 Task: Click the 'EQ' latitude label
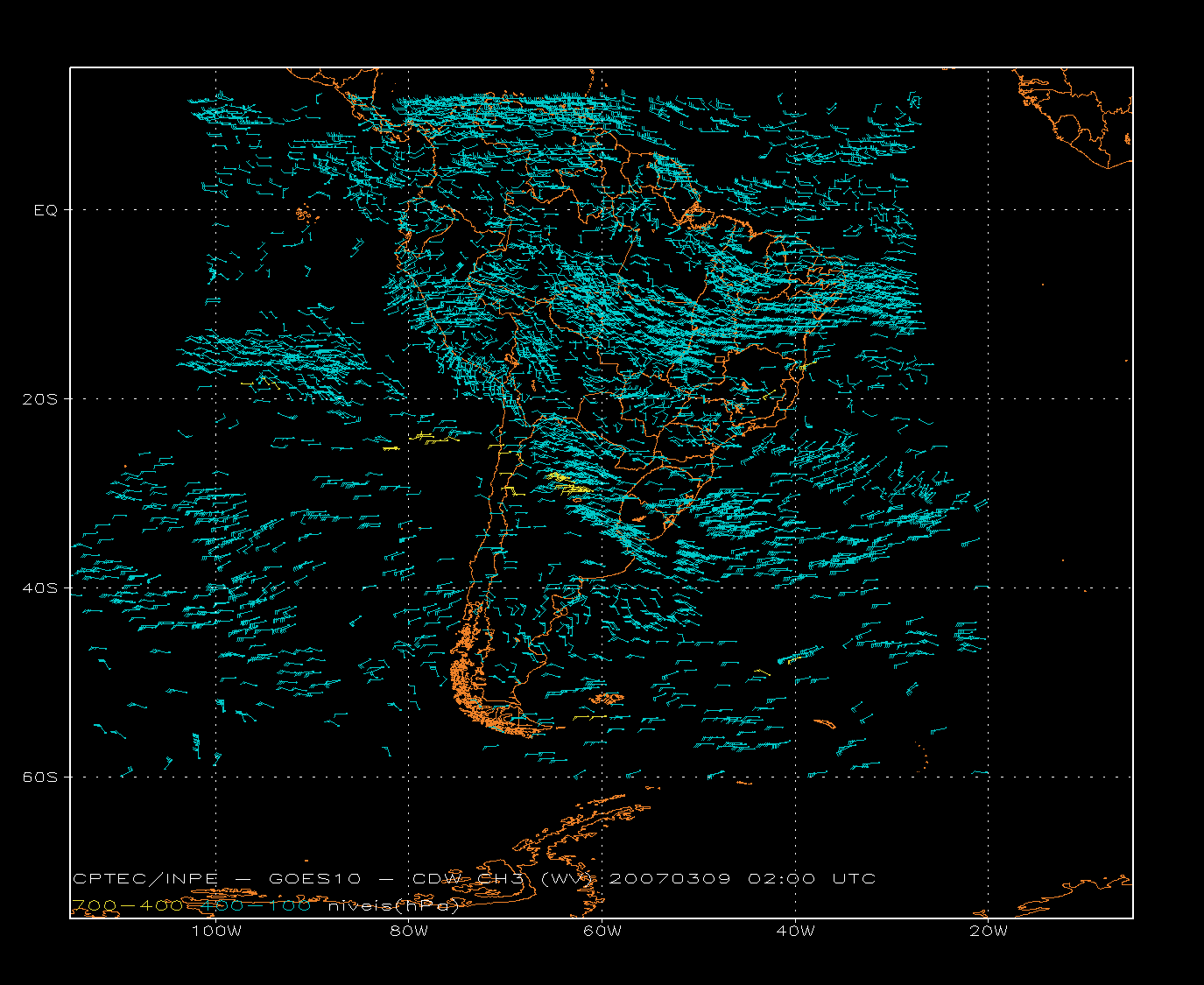(x=46, y=210)
